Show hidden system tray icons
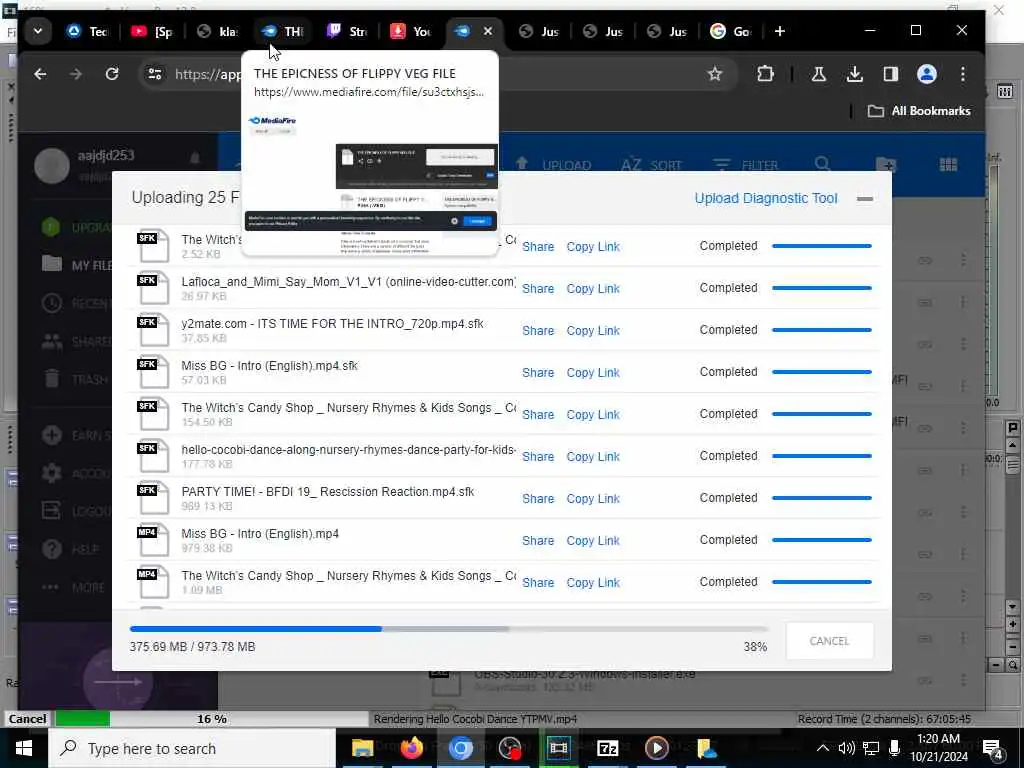Screen dimensions: 1024x768 point(823,748)
